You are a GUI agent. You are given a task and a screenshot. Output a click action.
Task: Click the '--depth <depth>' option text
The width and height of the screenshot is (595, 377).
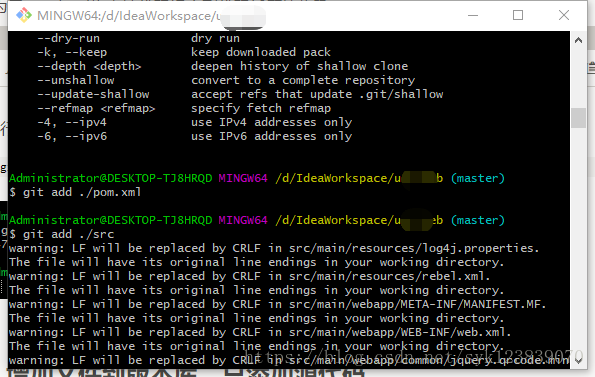click(89, 66)
